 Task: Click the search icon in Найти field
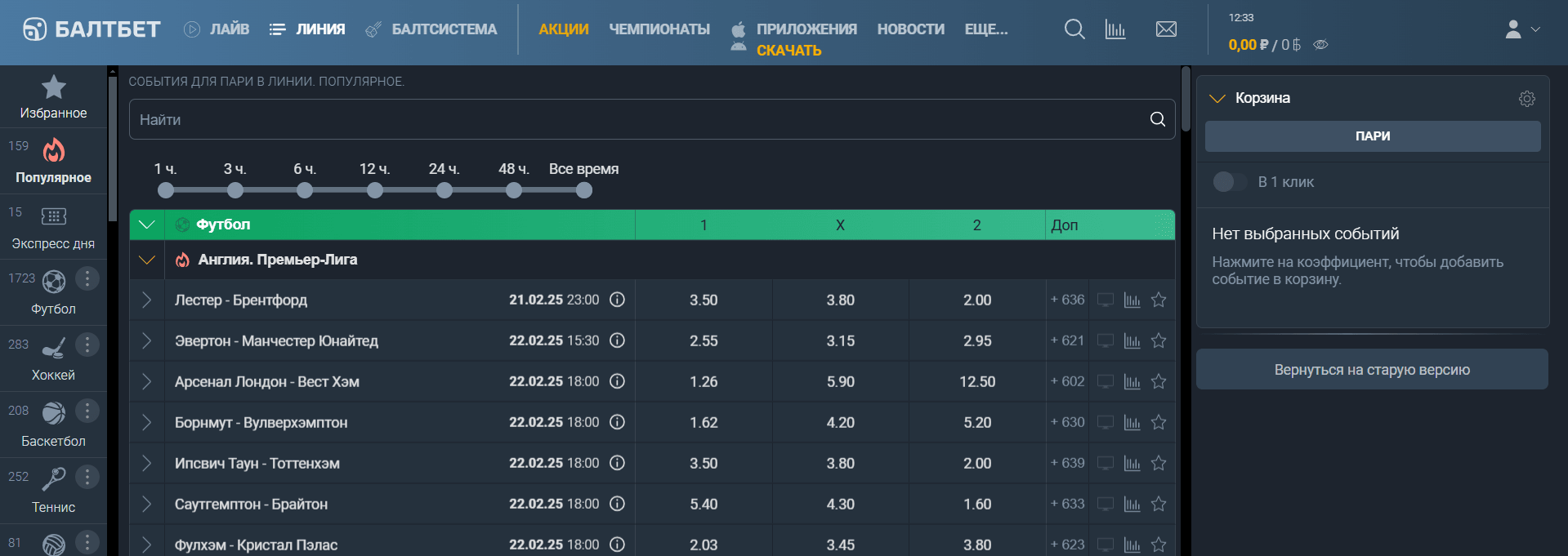pos(1158,119)
